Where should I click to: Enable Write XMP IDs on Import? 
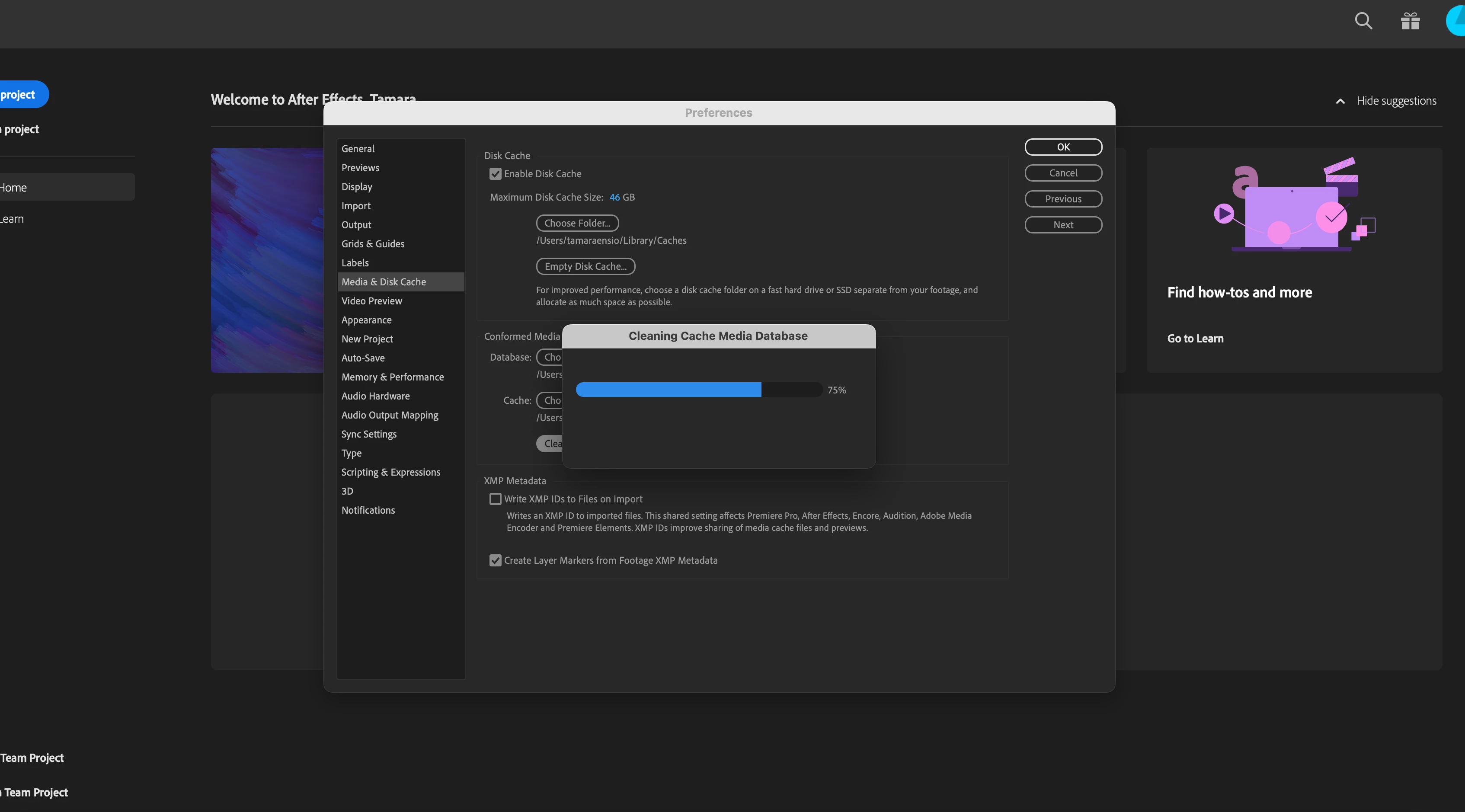(x=496, y=499)
